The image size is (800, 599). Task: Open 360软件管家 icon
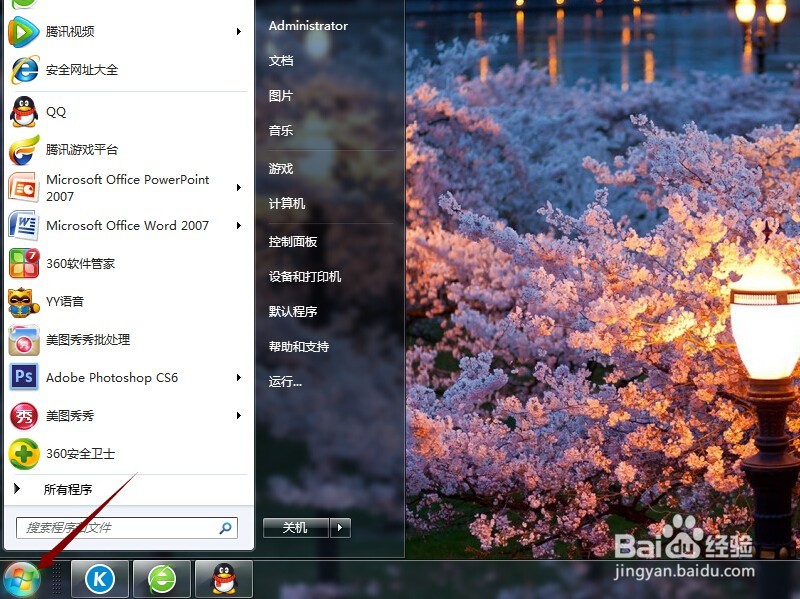tap(24, 263)
